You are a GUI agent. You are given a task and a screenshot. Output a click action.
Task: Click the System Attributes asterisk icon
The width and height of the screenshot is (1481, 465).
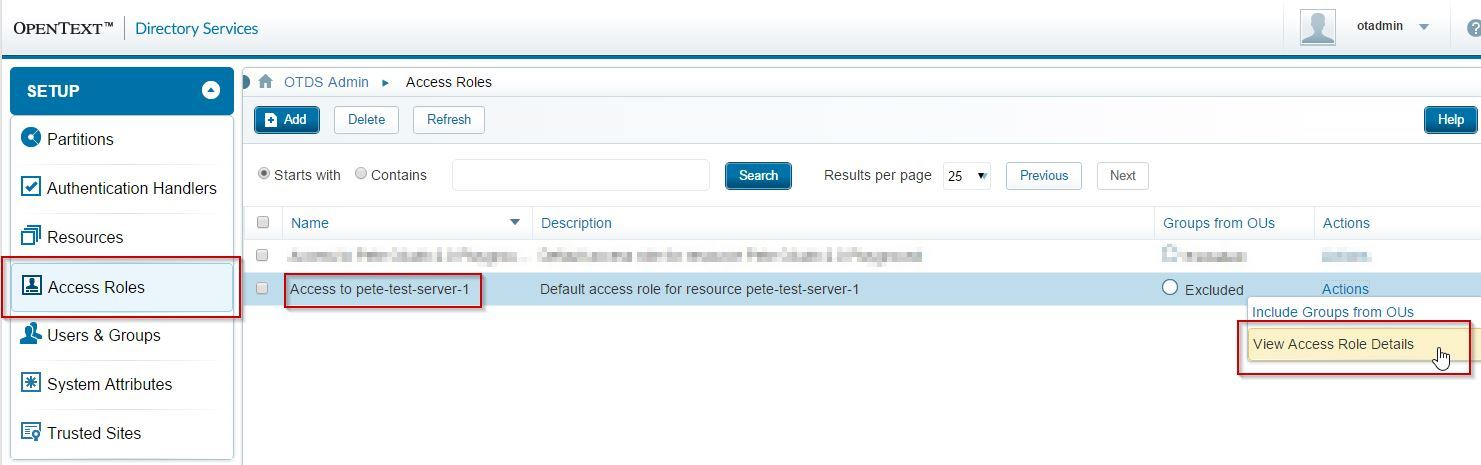(x=31, y=383)
